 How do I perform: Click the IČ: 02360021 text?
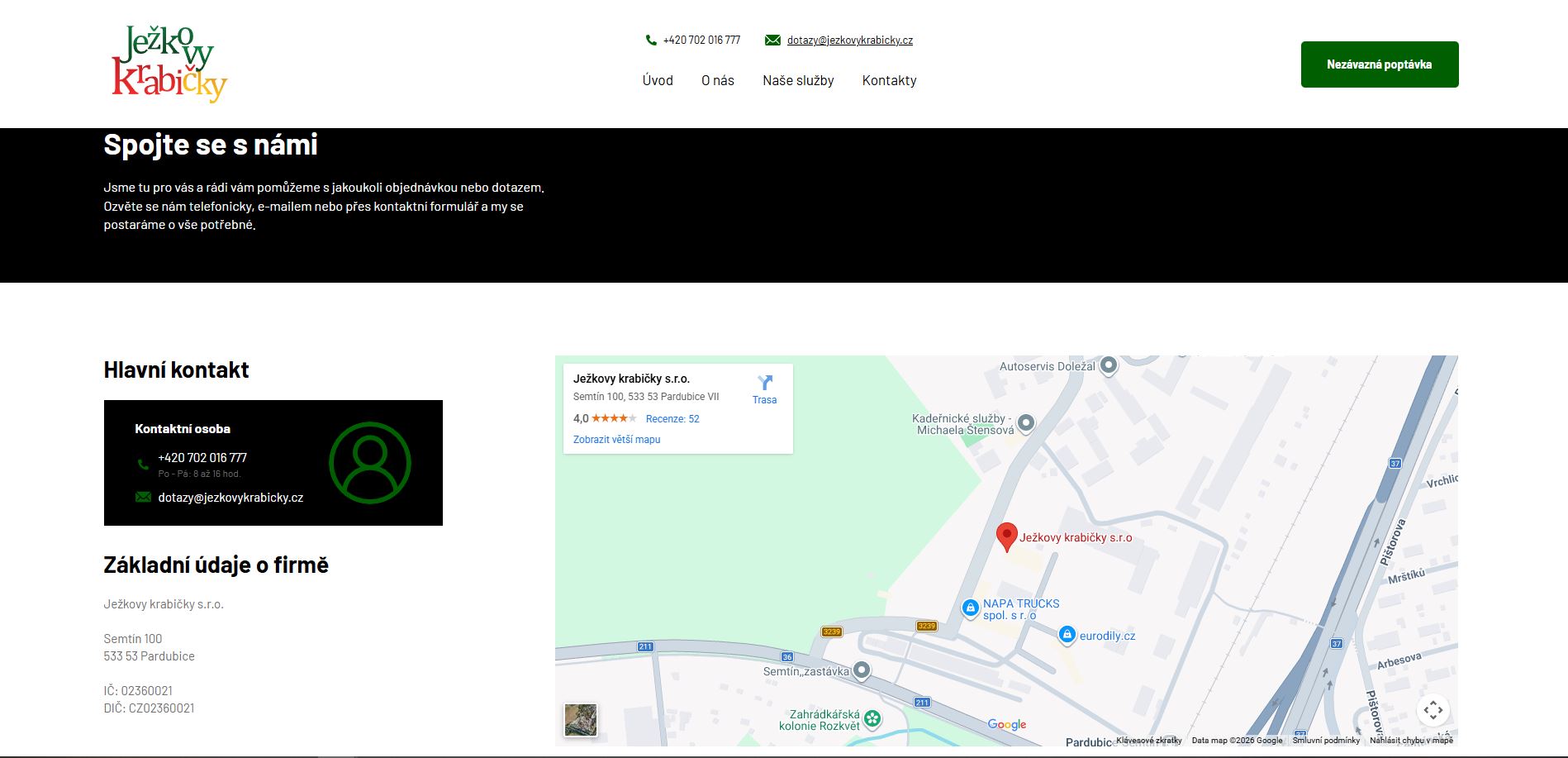pyautogui.click(x=138, y=691)
